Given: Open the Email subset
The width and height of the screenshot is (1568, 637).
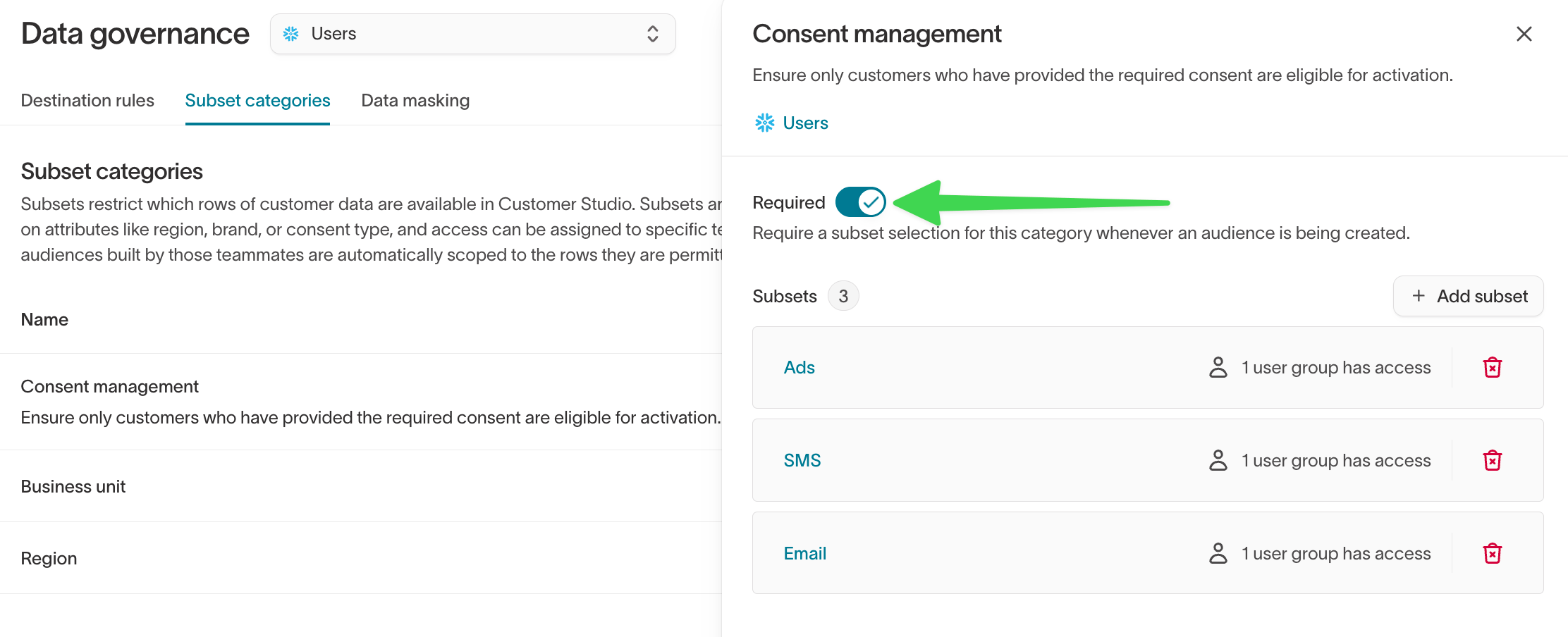Looking at the screenshot, I should (805, 554).
